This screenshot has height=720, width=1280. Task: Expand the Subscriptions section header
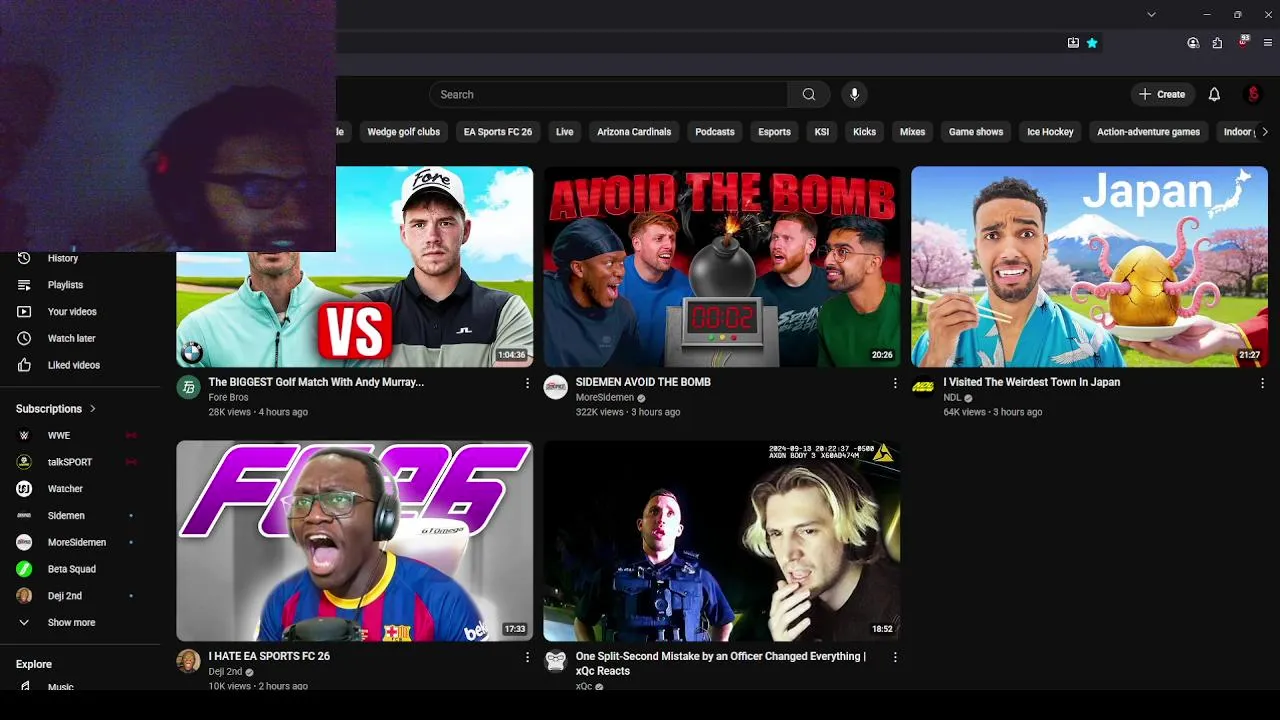tap(56, 408)
